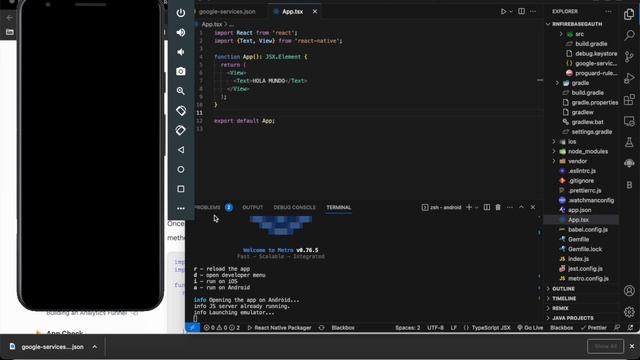Image resolution: width=640 pixels, height=360 pixels.
Task: Select the App.tsx editor tab
Action: pyautogui.click(x=292, y=11)
